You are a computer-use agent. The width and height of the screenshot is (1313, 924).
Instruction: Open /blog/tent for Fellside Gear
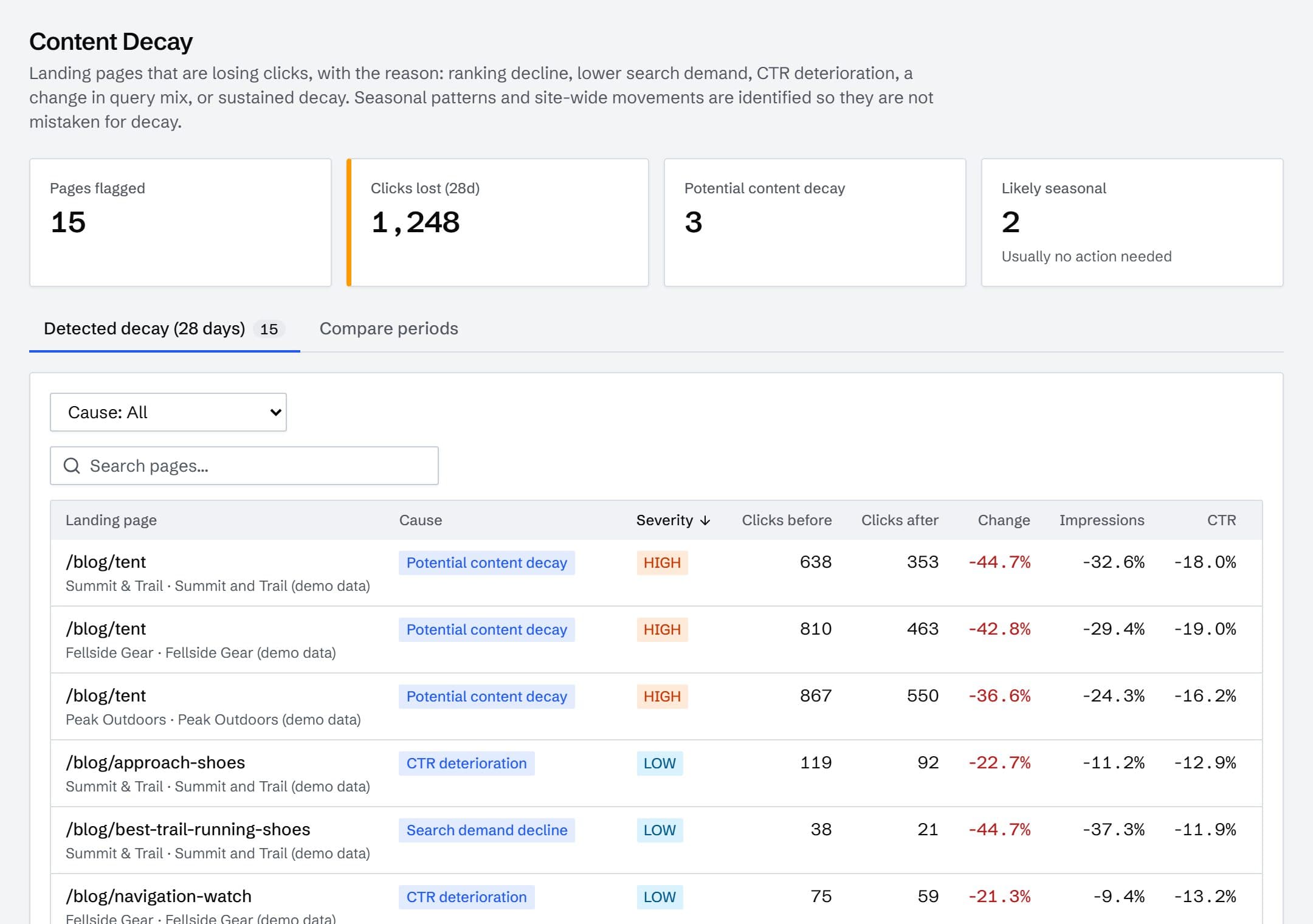(x=106, y=629)
